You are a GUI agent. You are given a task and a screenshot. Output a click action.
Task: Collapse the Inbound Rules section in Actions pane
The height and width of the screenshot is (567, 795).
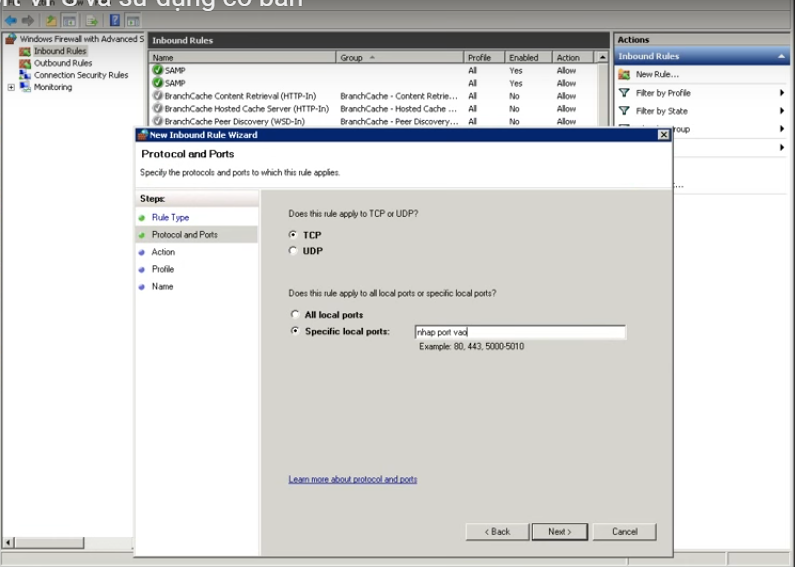click(781, 56)
